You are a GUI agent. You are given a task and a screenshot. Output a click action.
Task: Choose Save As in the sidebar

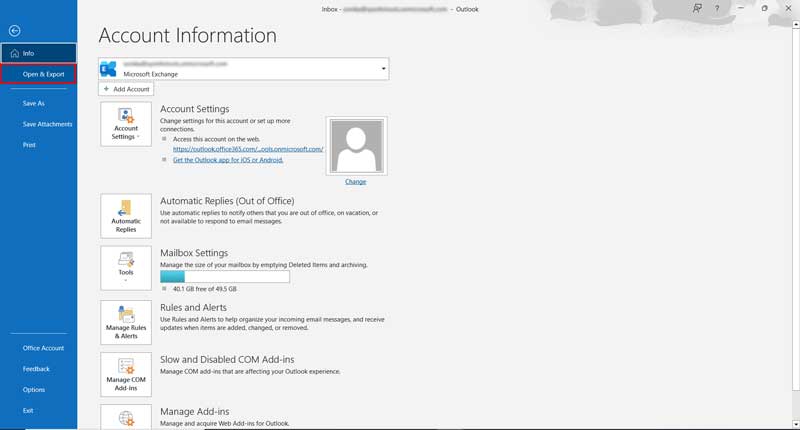click(x=34, y=103)
